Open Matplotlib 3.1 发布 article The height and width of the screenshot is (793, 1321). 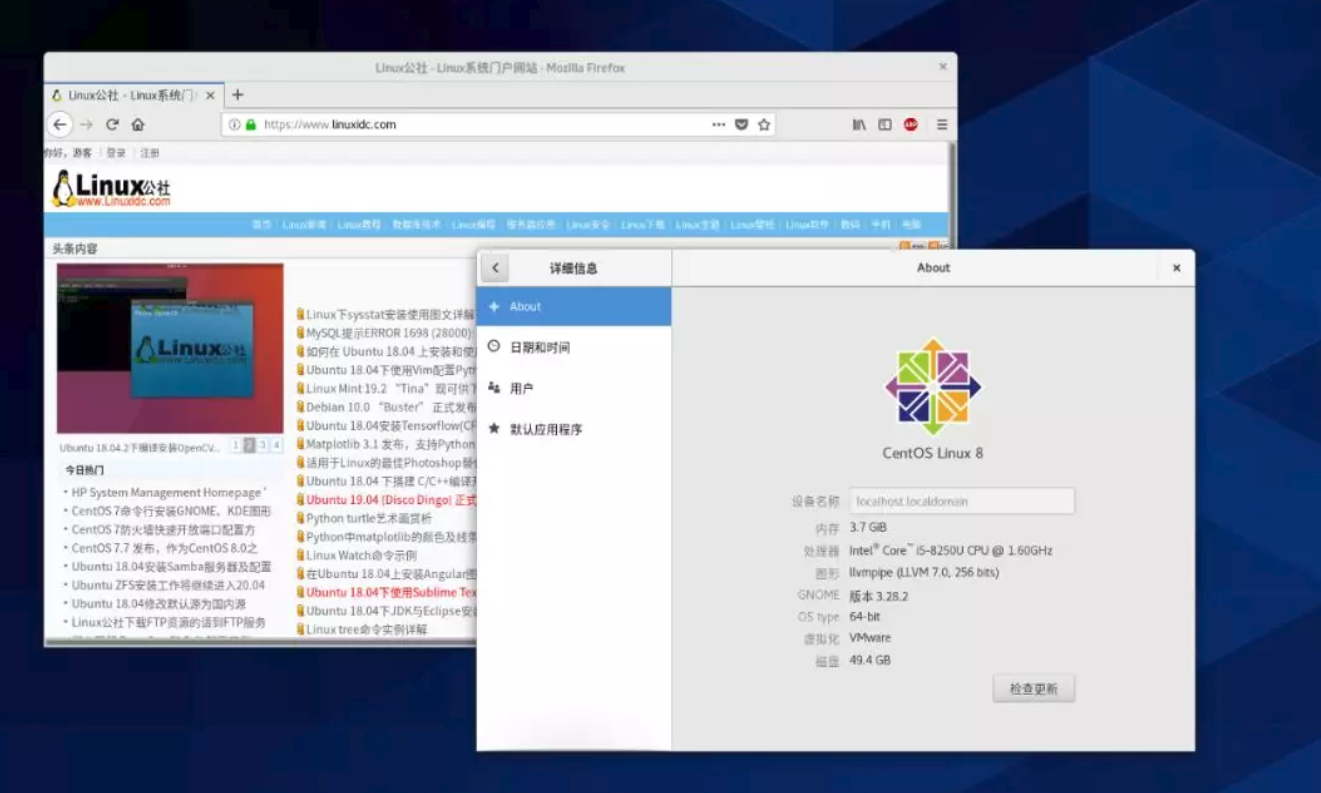pyautogui.click(x=390, y=444)
